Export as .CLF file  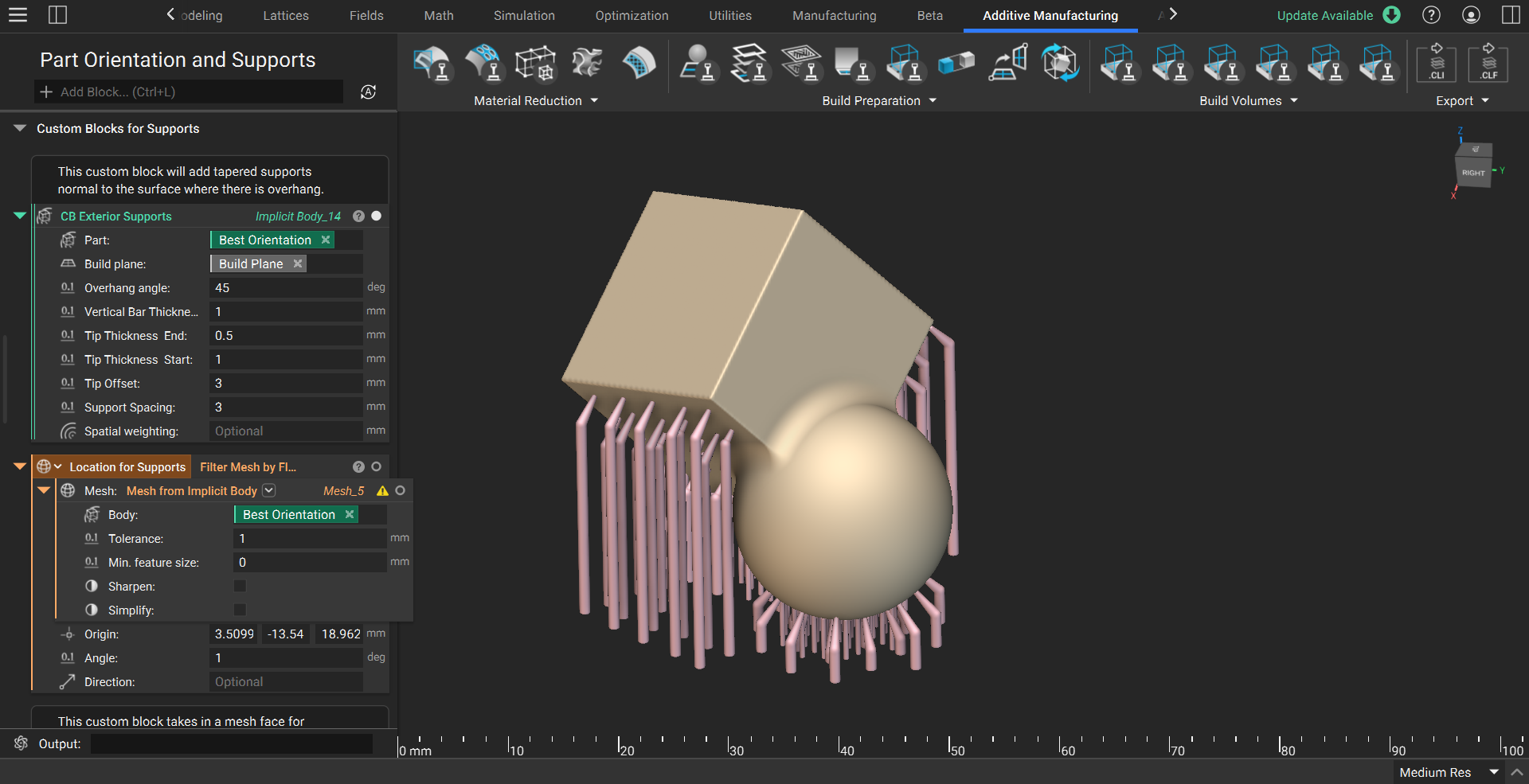point(1488,63)
